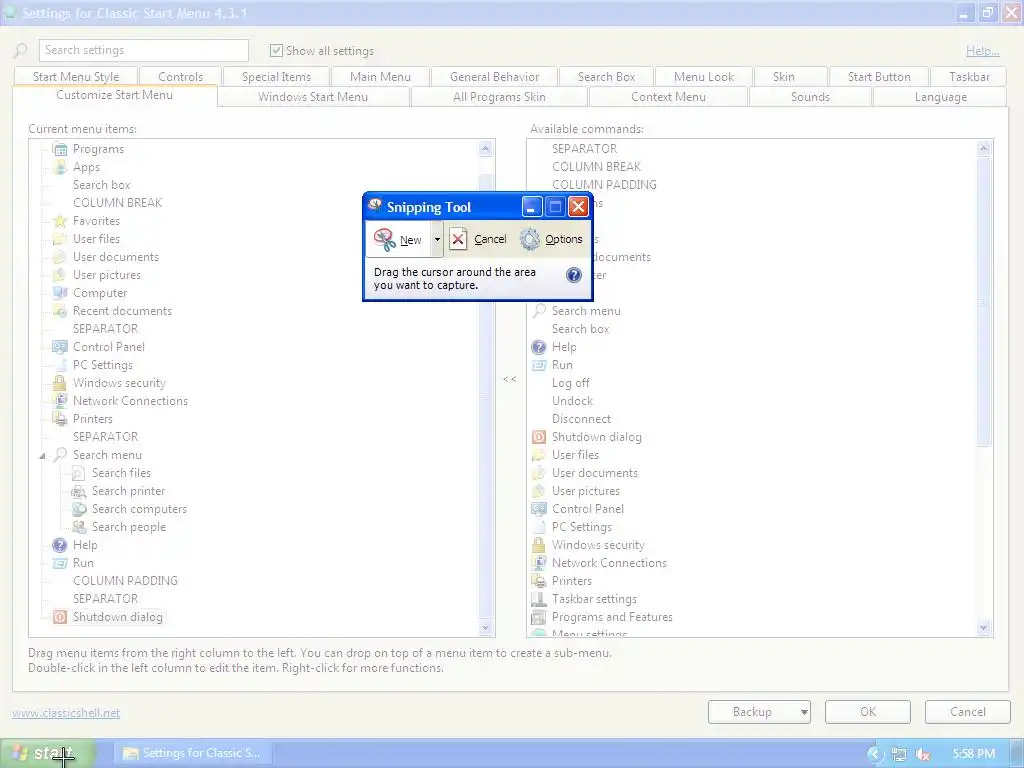Click the network icon in system tray
1024x768 pixels.
click(x=899, y=754)
